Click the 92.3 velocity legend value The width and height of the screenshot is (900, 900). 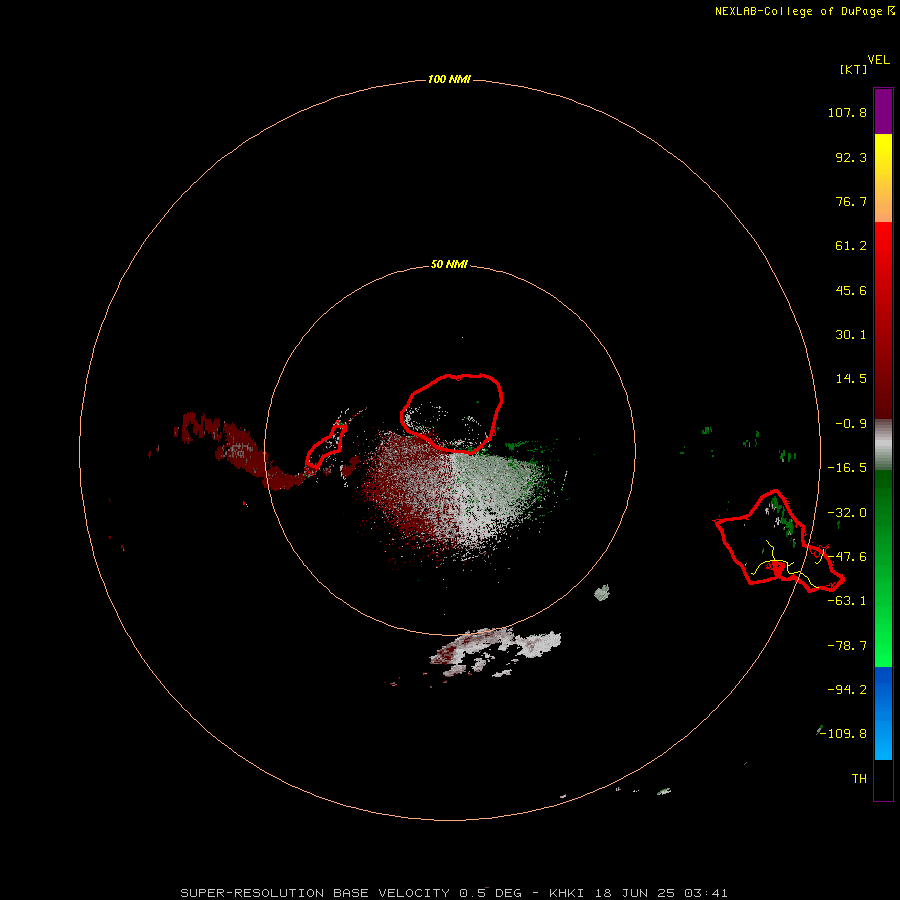[851, 157]
